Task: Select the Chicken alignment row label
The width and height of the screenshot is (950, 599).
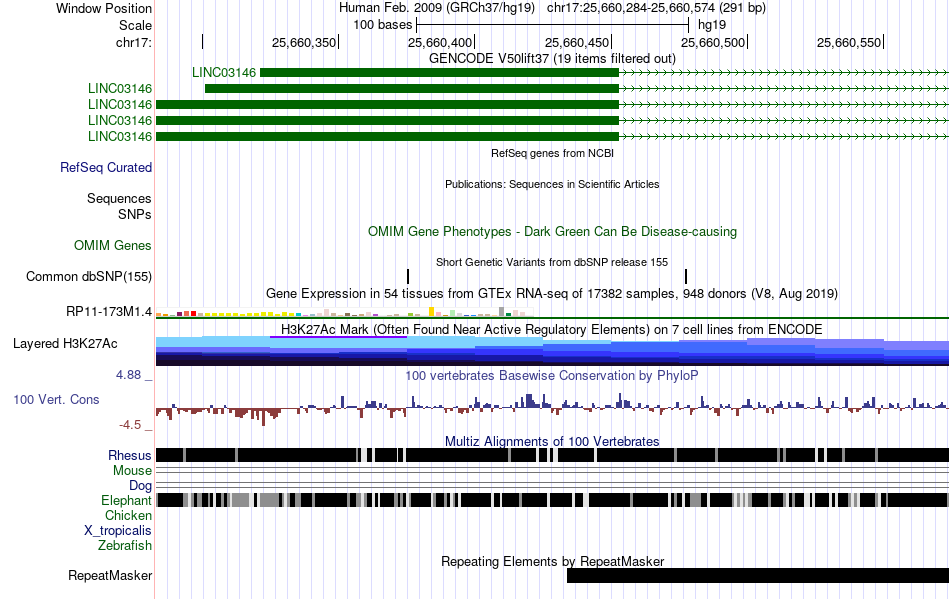Action: click(x=128, y=515)
